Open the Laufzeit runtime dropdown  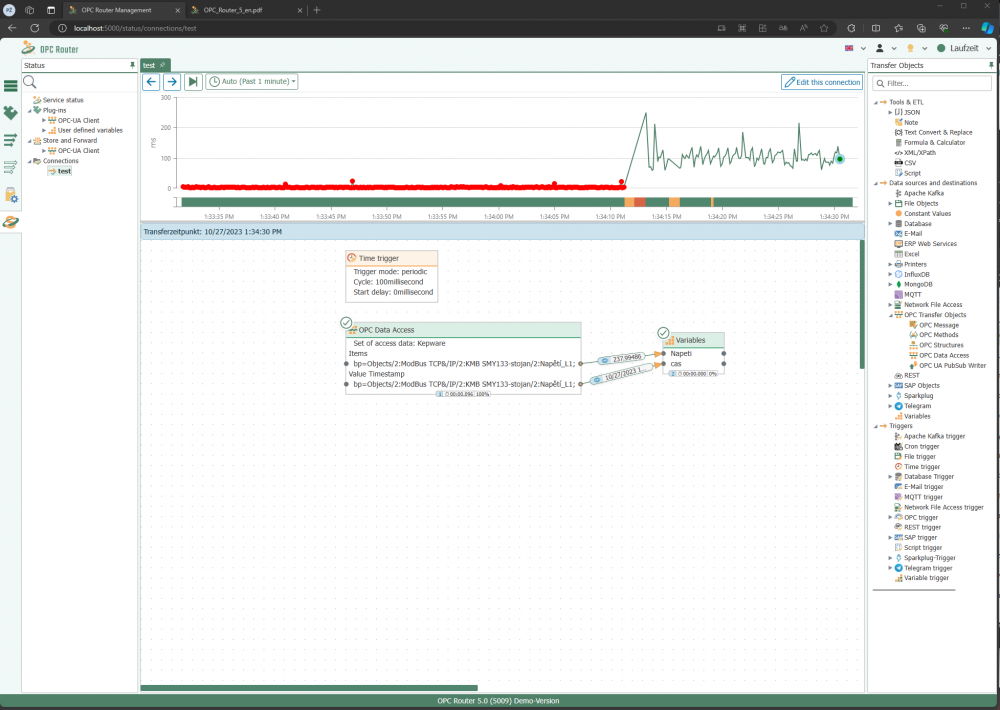964,48
